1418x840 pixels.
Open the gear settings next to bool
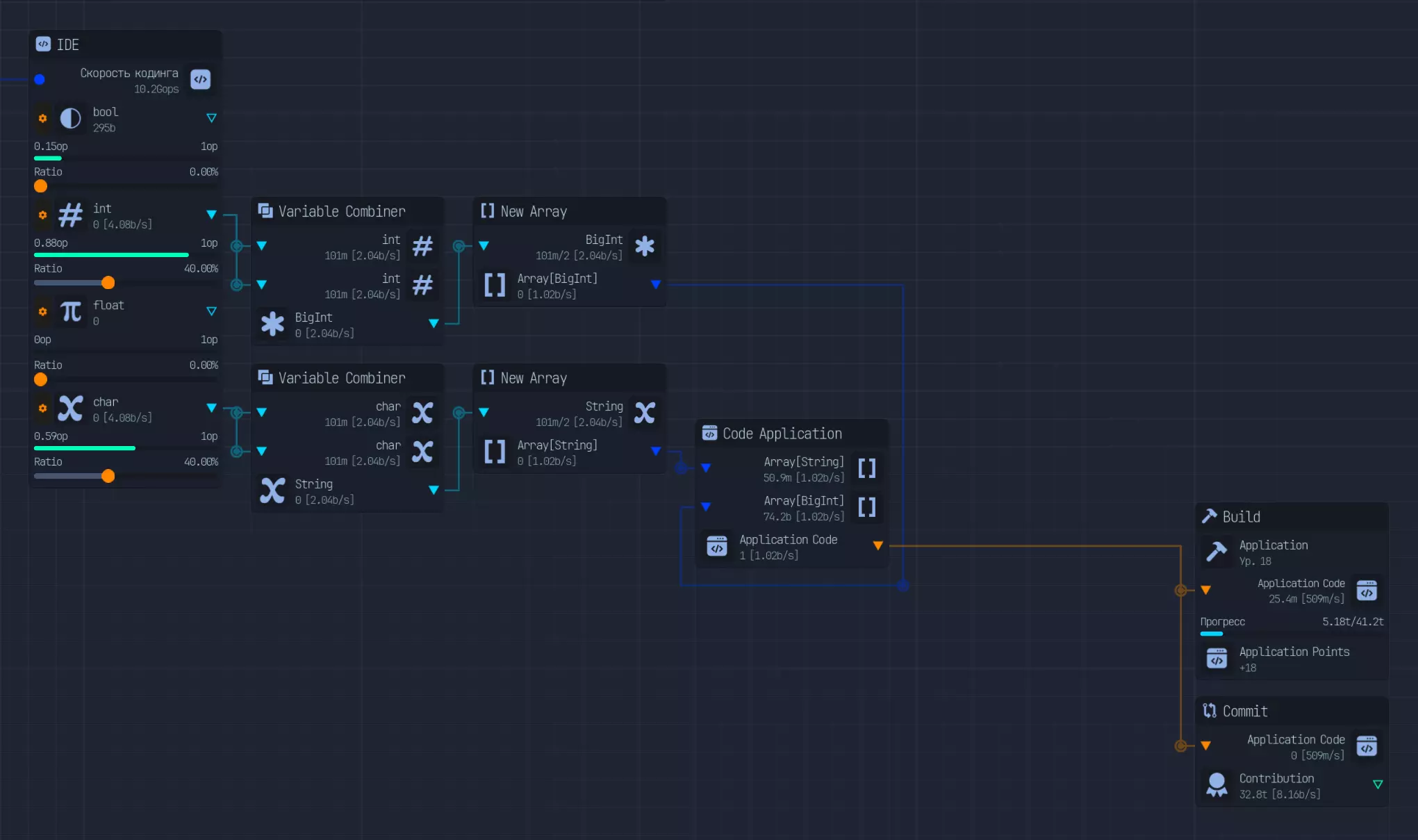pos(43,119)
